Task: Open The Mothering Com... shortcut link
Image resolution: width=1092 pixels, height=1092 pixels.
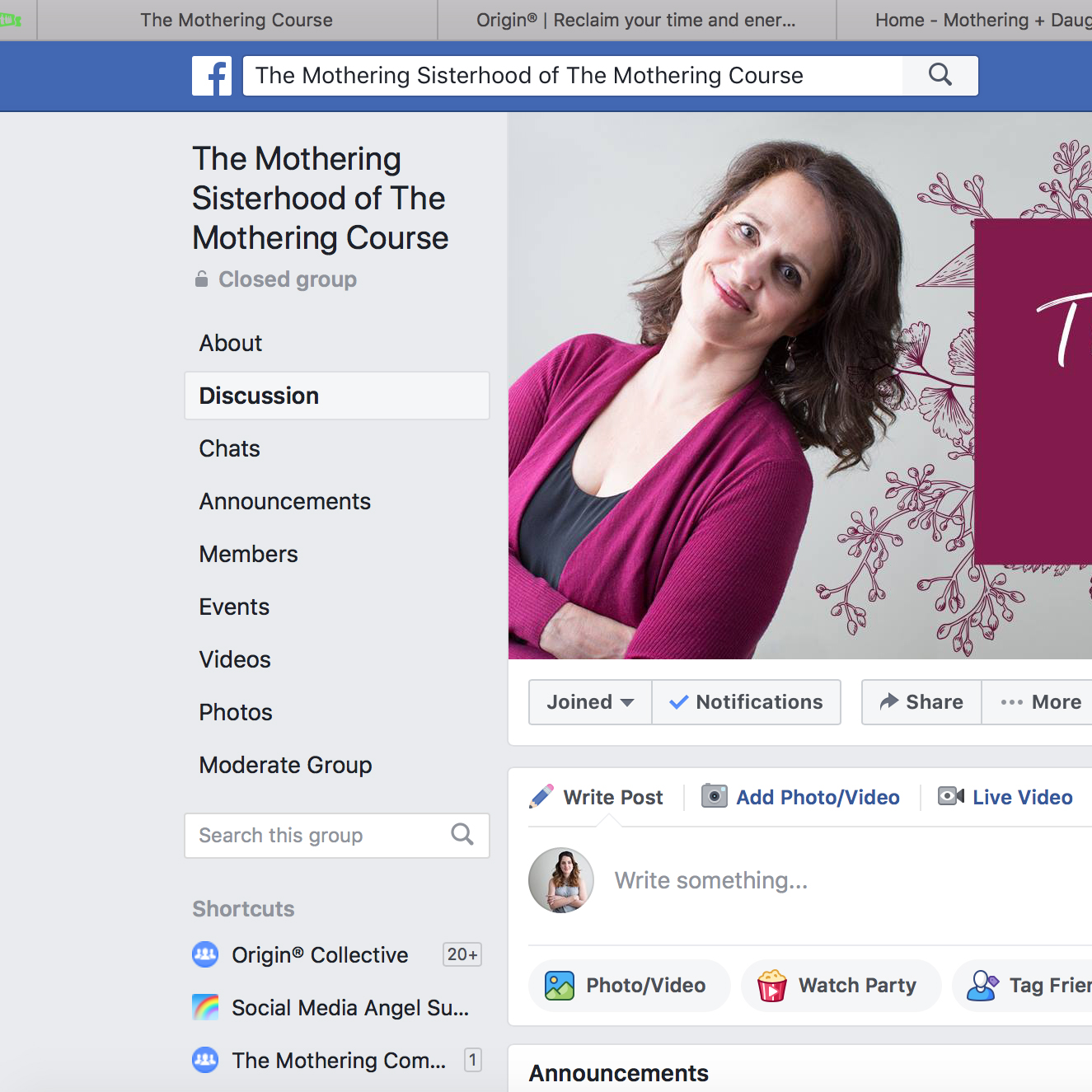Action: (339, 1060)
